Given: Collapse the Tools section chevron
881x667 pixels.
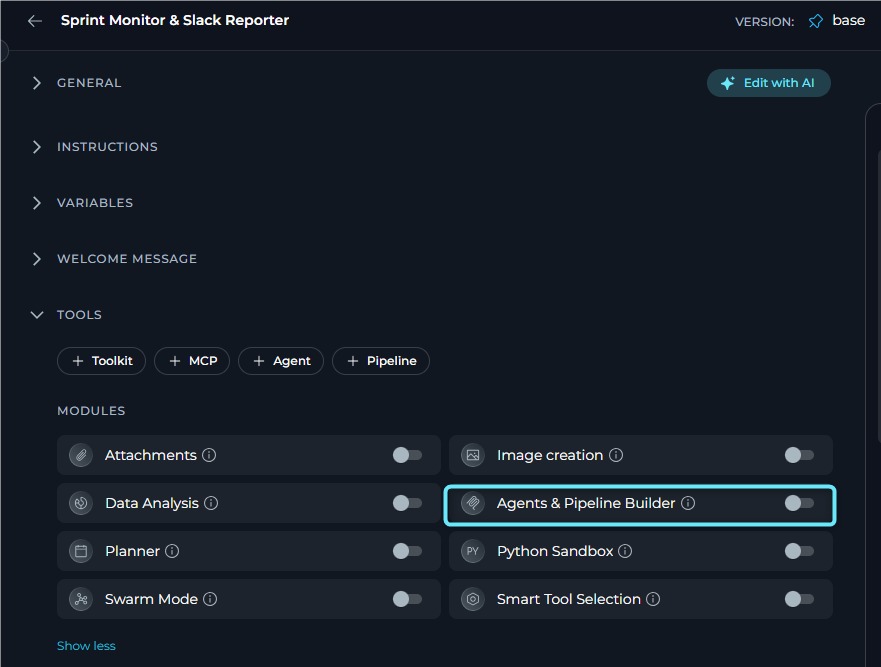Looking at the screenshot, I should [37, 315].
